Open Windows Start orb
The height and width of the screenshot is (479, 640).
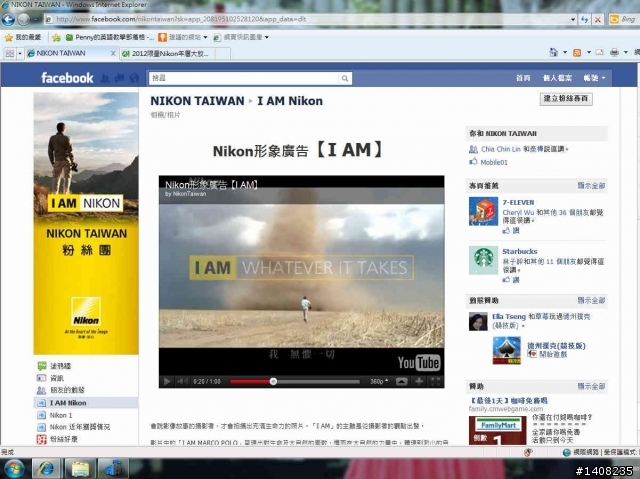click(14, 468)
